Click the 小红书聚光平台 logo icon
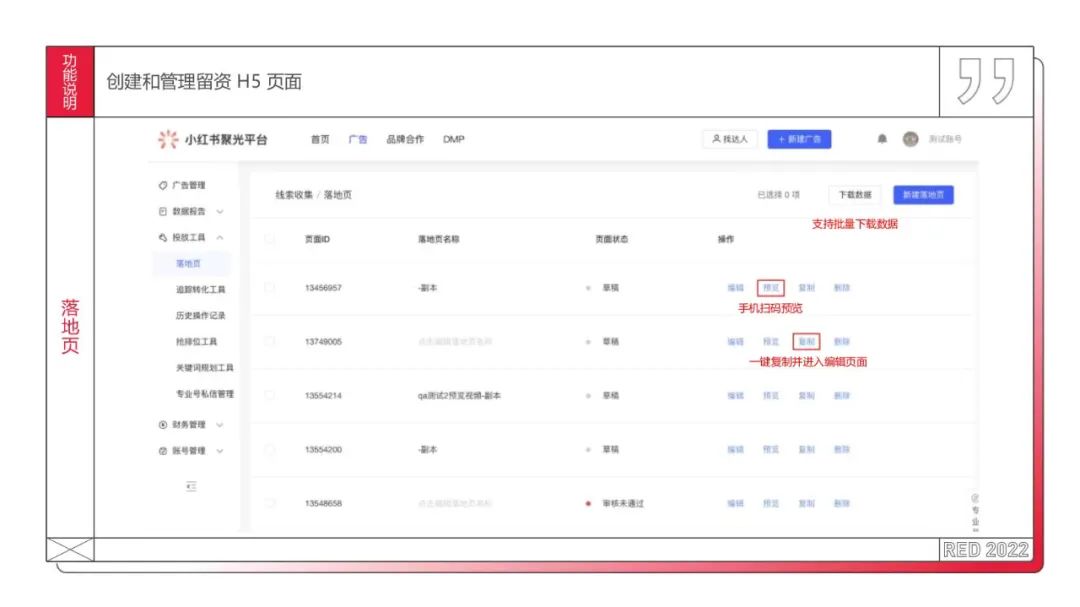The height and width of the screenshot is (607, 1080). [x=167, y=139]
